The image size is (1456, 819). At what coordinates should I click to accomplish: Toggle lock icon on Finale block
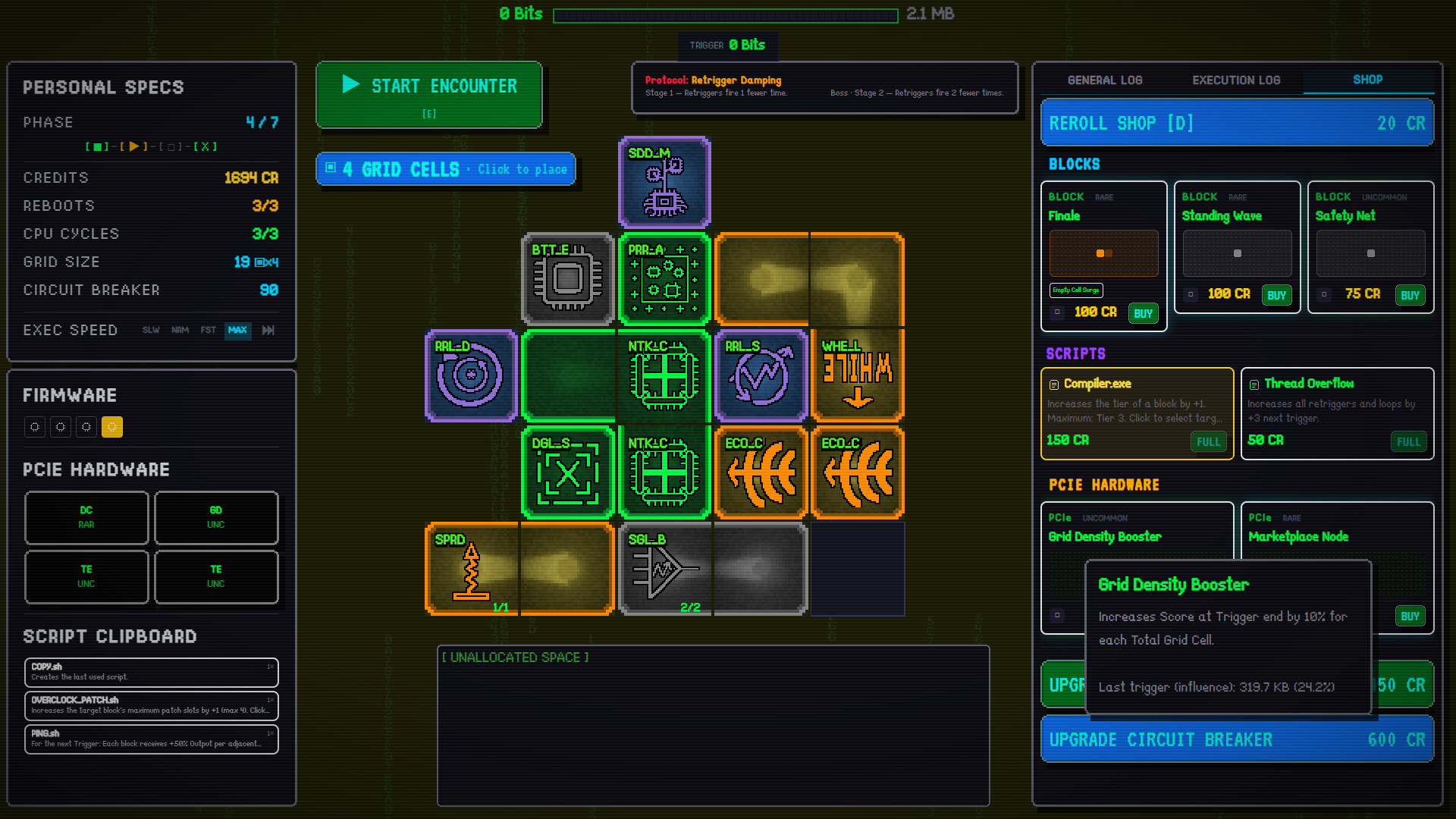point(1057,312)
